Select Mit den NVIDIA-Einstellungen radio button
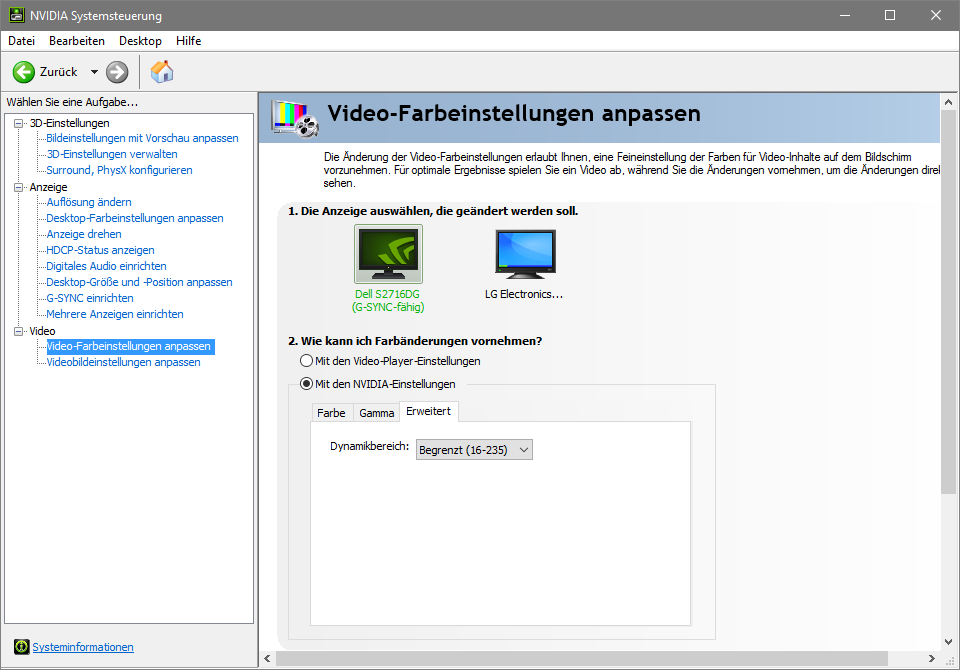960x670 pixels. tap(306, 384)
